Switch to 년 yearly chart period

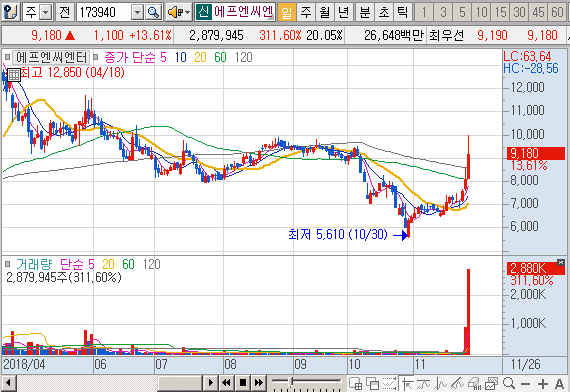tap(344, 12)
